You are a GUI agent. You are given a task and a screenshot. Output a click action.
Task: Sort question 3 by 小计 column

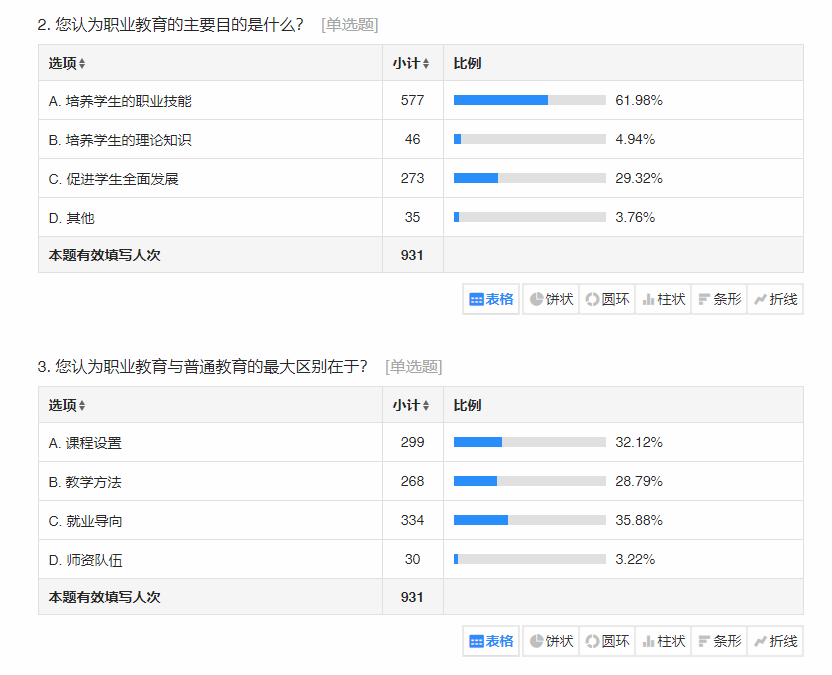point(411,406)
